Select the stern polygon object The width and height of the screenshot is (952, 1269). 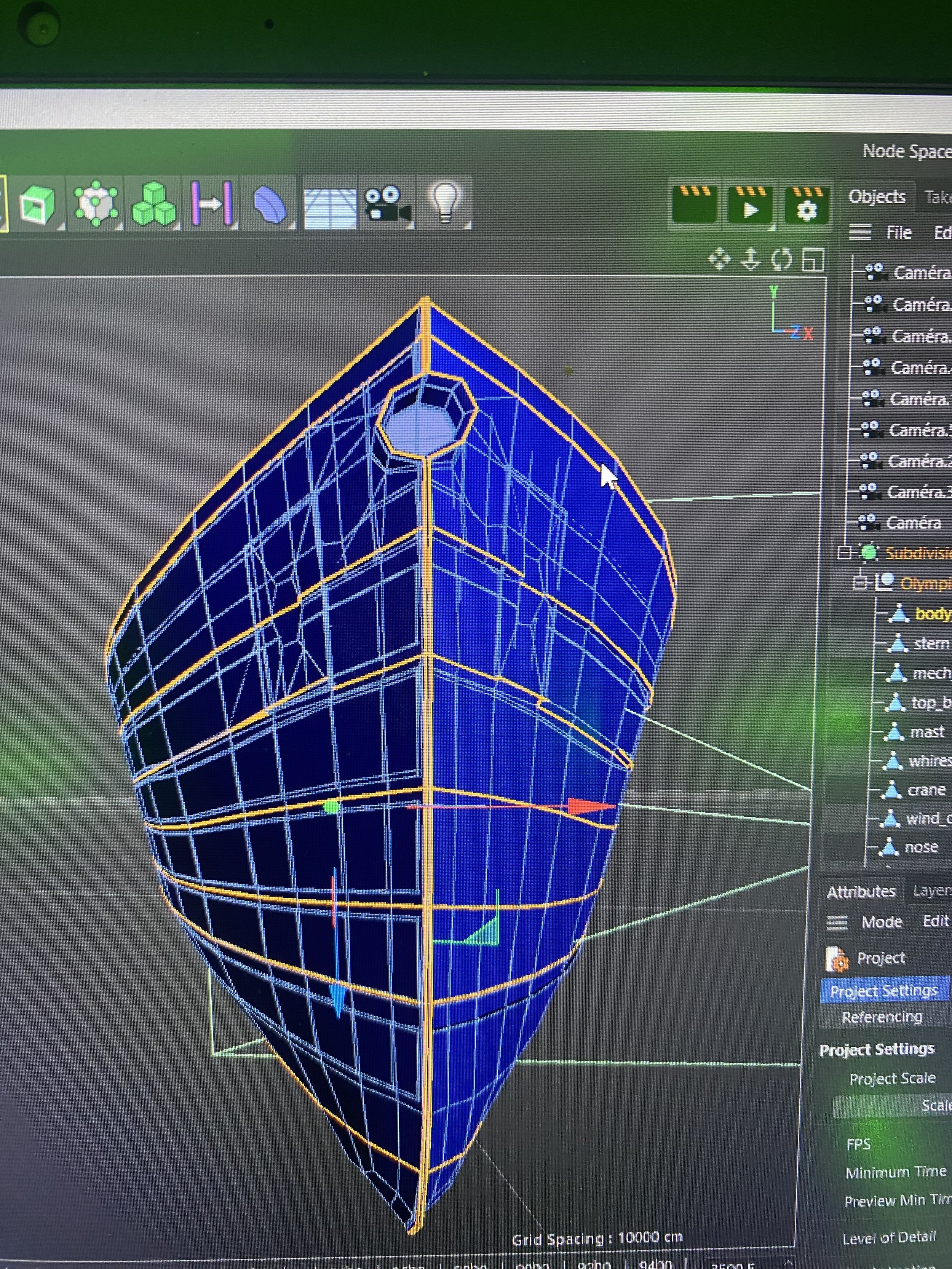point(931,644)
